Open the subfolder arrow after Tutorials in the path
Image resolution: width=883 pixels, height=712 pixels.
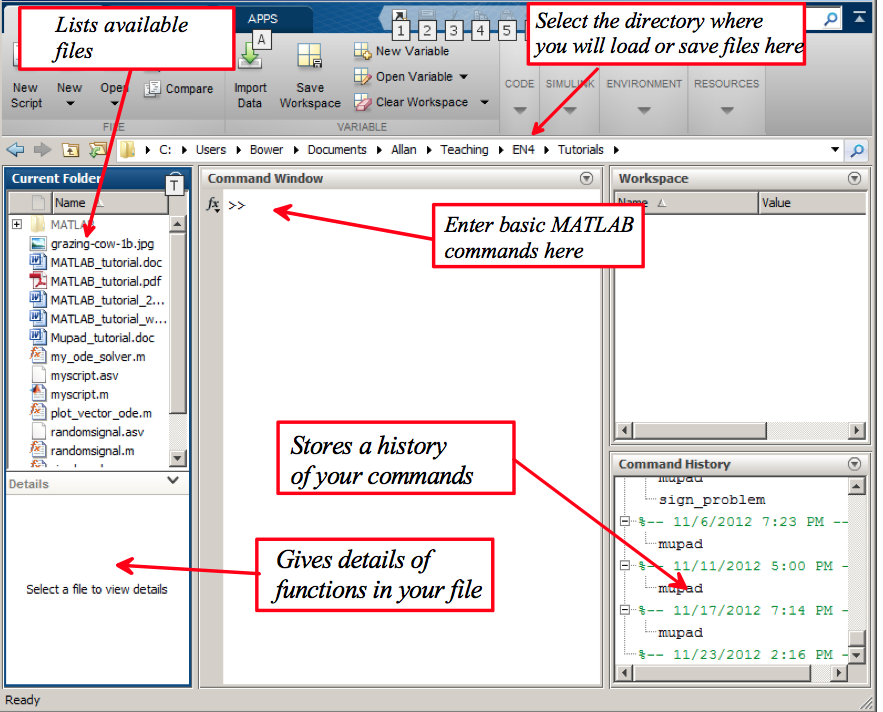coord(616,150)
